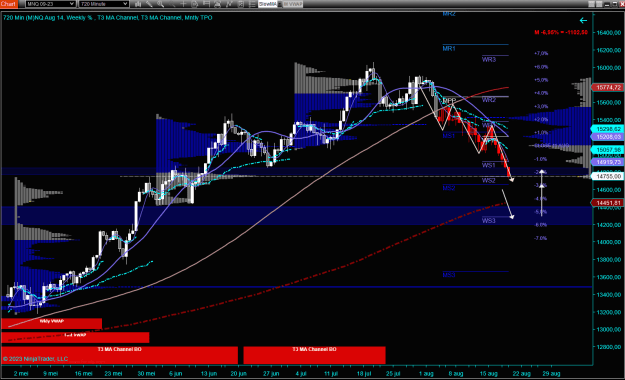Click the left T3 MA Channel BO bar
This screenshot has width=625, height=380.
[119, 355]
